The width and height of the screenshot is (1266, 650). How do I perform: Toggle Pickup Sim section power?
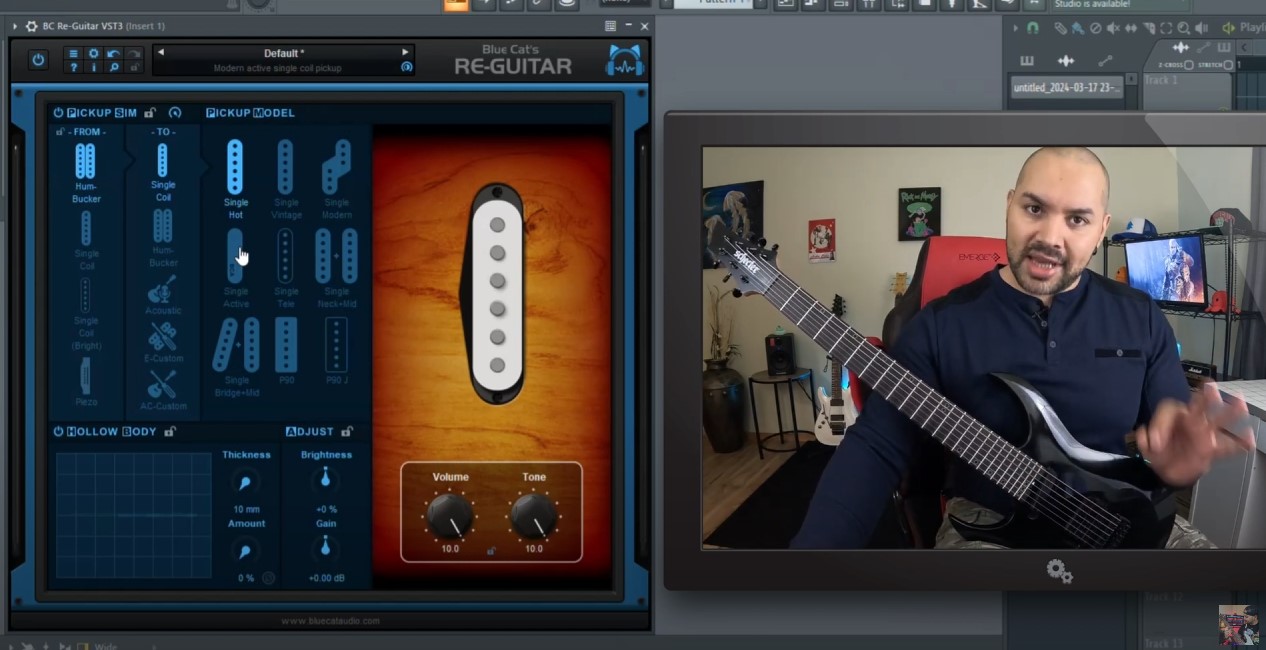pos(58,113)
